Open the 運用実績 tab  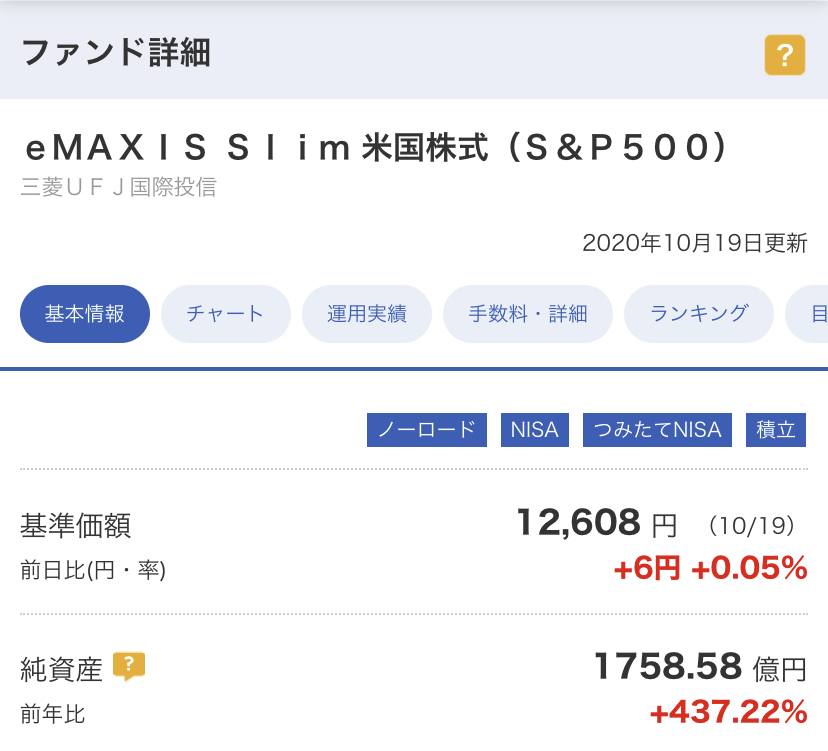pyautogui.click(x=366, y=314)
